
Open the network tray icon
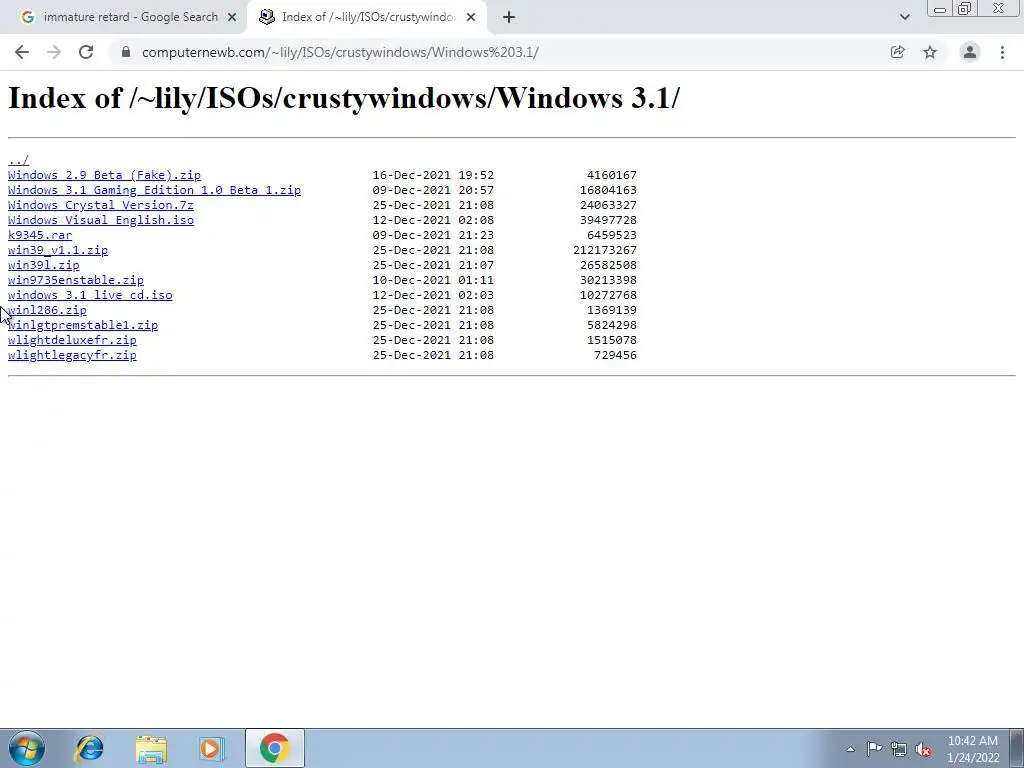(x=899, y=749)
